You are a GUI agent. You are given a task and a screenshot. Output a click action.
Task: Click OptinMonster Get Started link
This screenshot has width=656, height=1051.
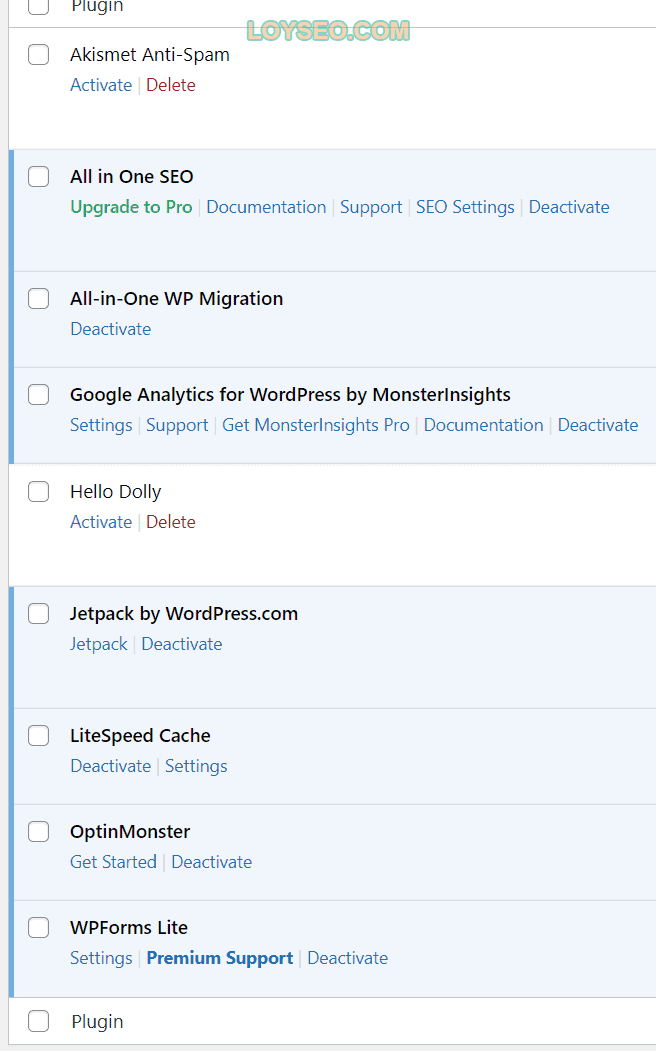click(x=113, y=862)
